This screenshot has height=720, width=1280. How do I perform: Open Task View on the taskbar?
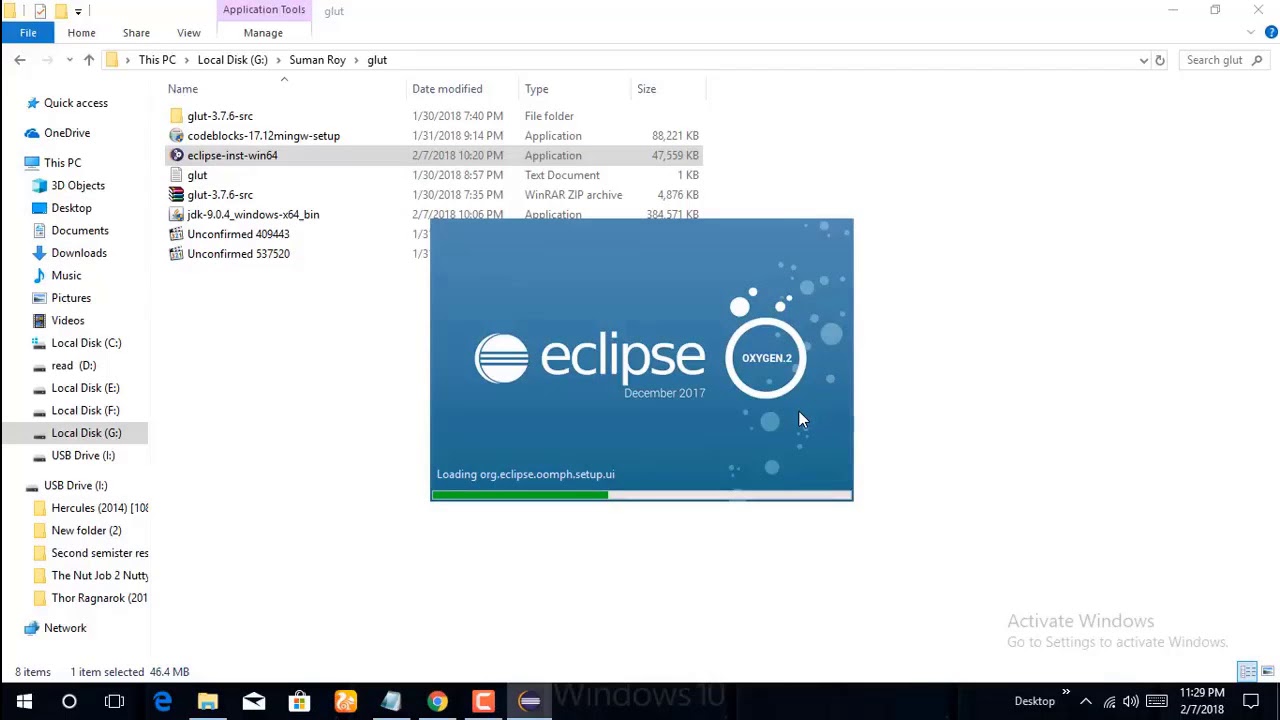115,701
